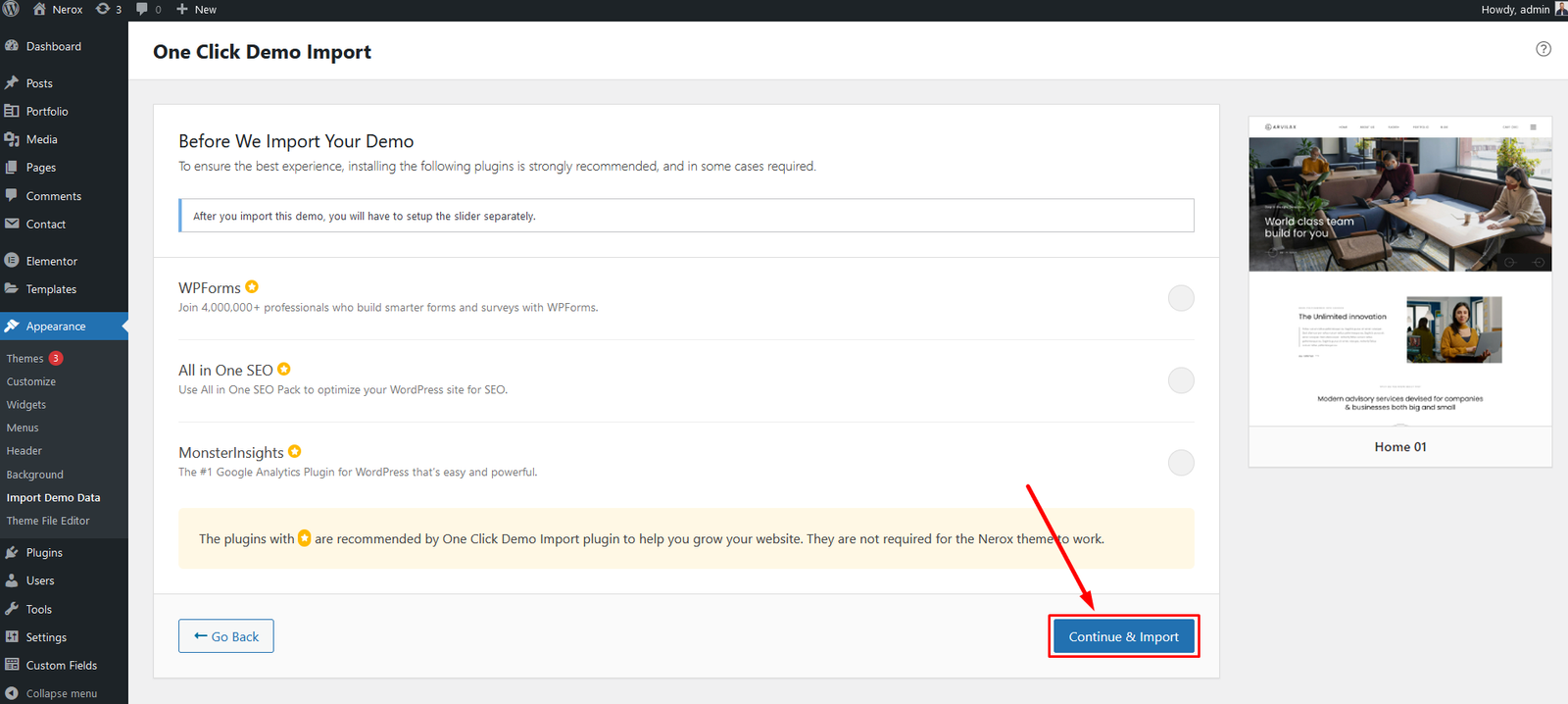Image resolution: width=1568 pixels, height=704 pixels.
Task: Click the Collapse menu arrow icon
Action: click(x=12, y=693)
